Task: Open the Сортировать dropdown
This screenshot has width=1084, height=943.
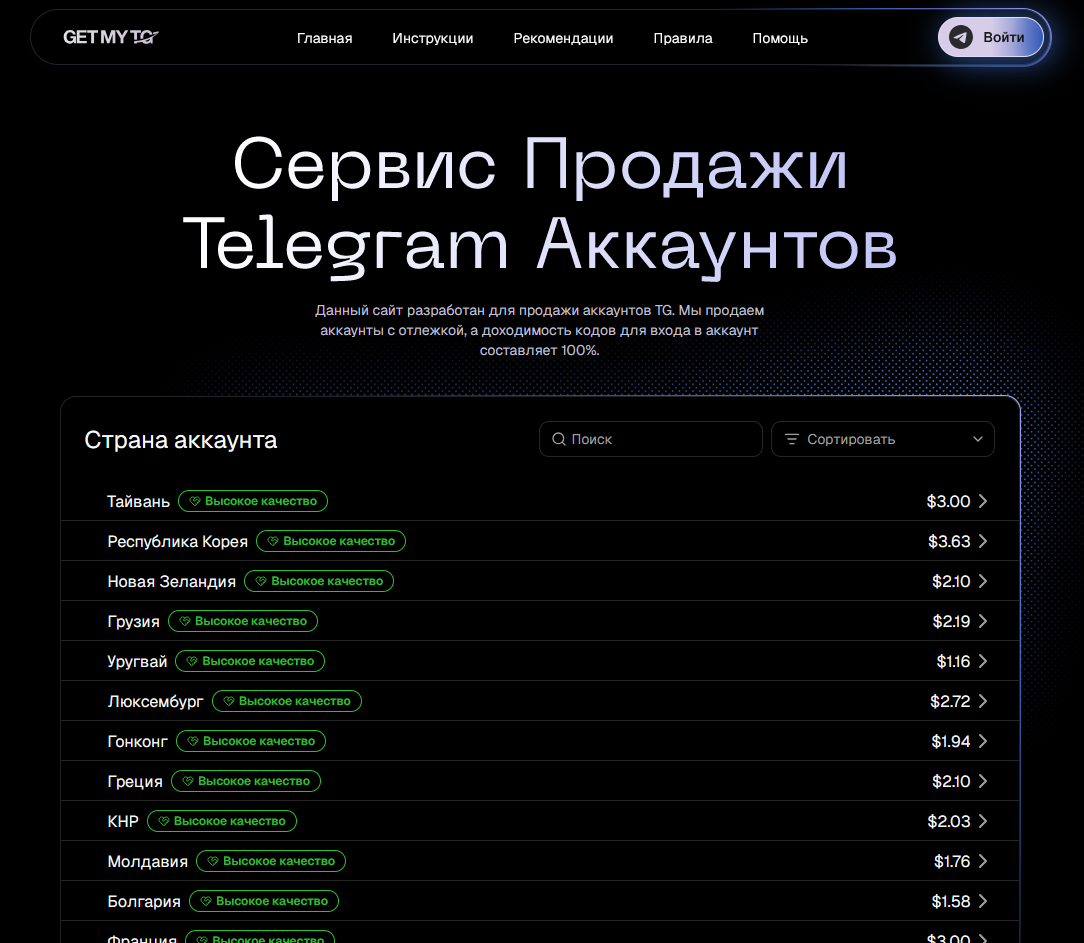Action: [x=883, y=439]
